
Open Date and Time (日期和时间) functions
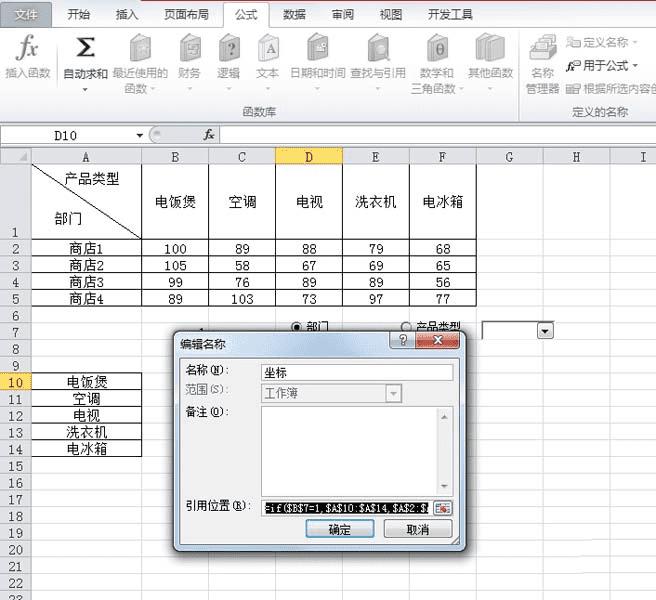coord(318,48)
